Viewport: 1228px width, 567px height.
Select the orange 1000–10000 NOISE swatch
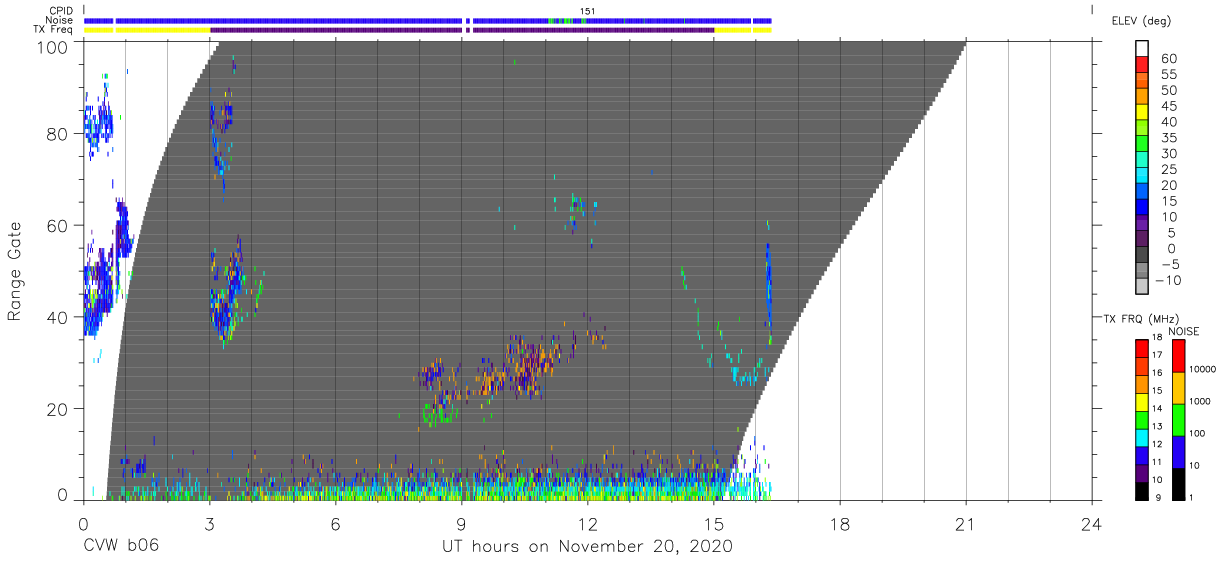(1179, 387)
